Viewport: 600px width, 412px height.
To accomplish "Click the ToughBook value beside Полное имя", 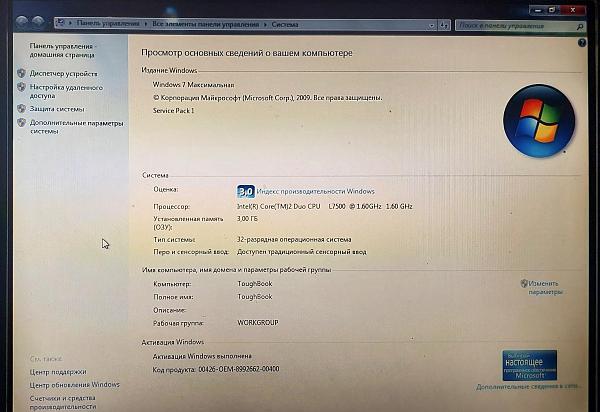I will [x=254, y=296].
